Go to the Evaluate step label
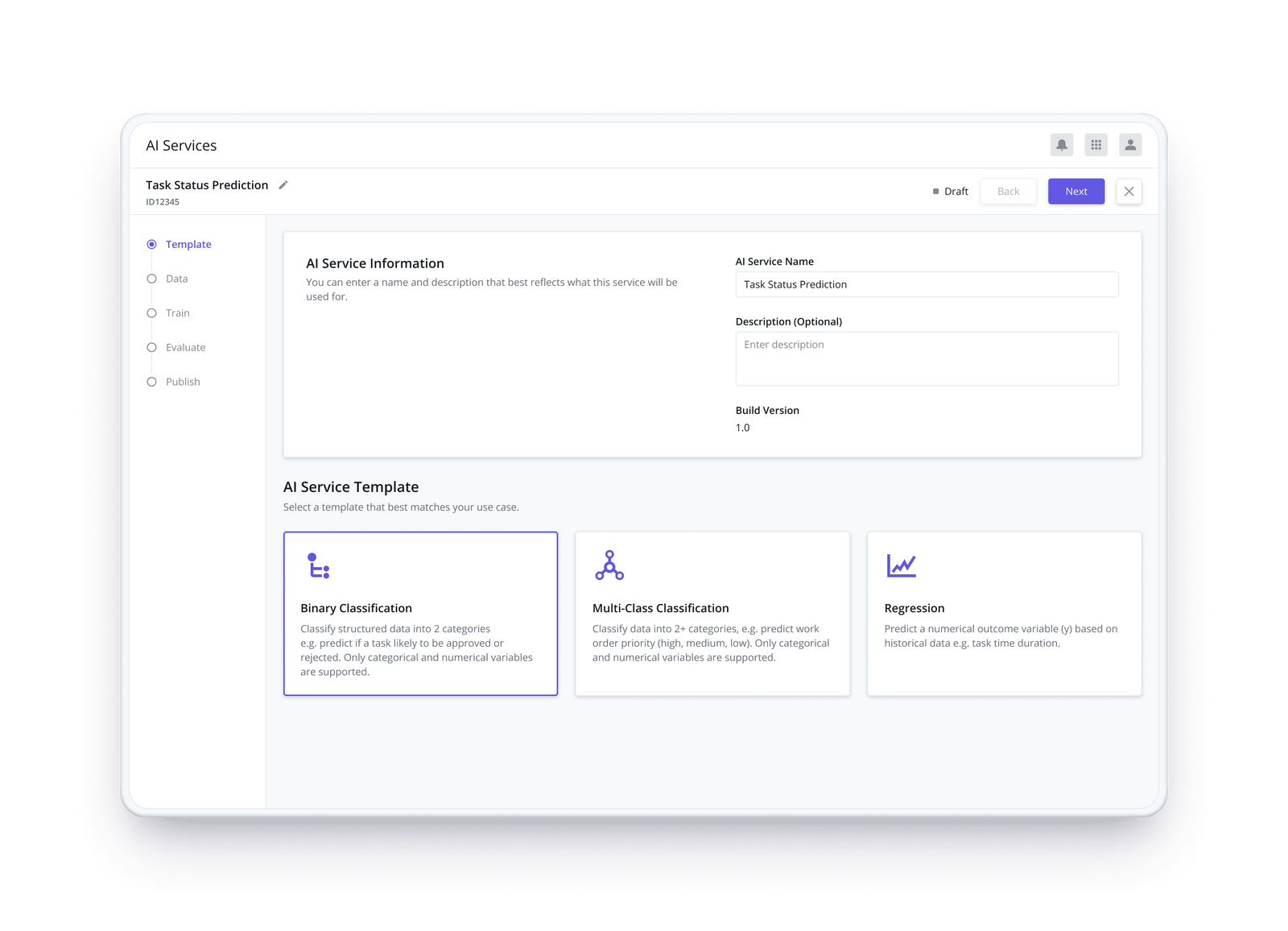This screenshot has width=1288, height=931. click(185, 347)
